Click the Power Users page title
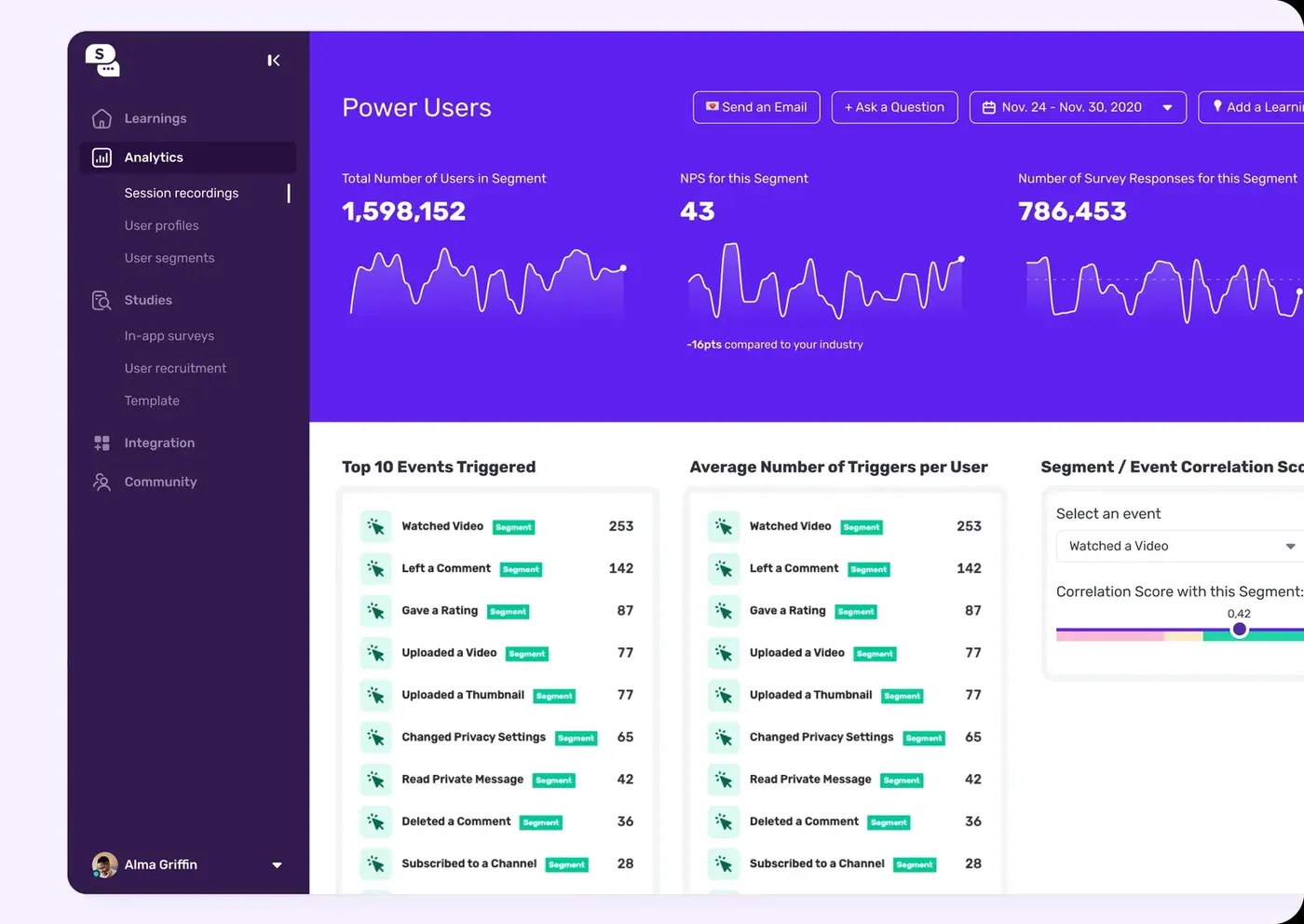The image size is (1304, 924). click(x=416, y=108)
